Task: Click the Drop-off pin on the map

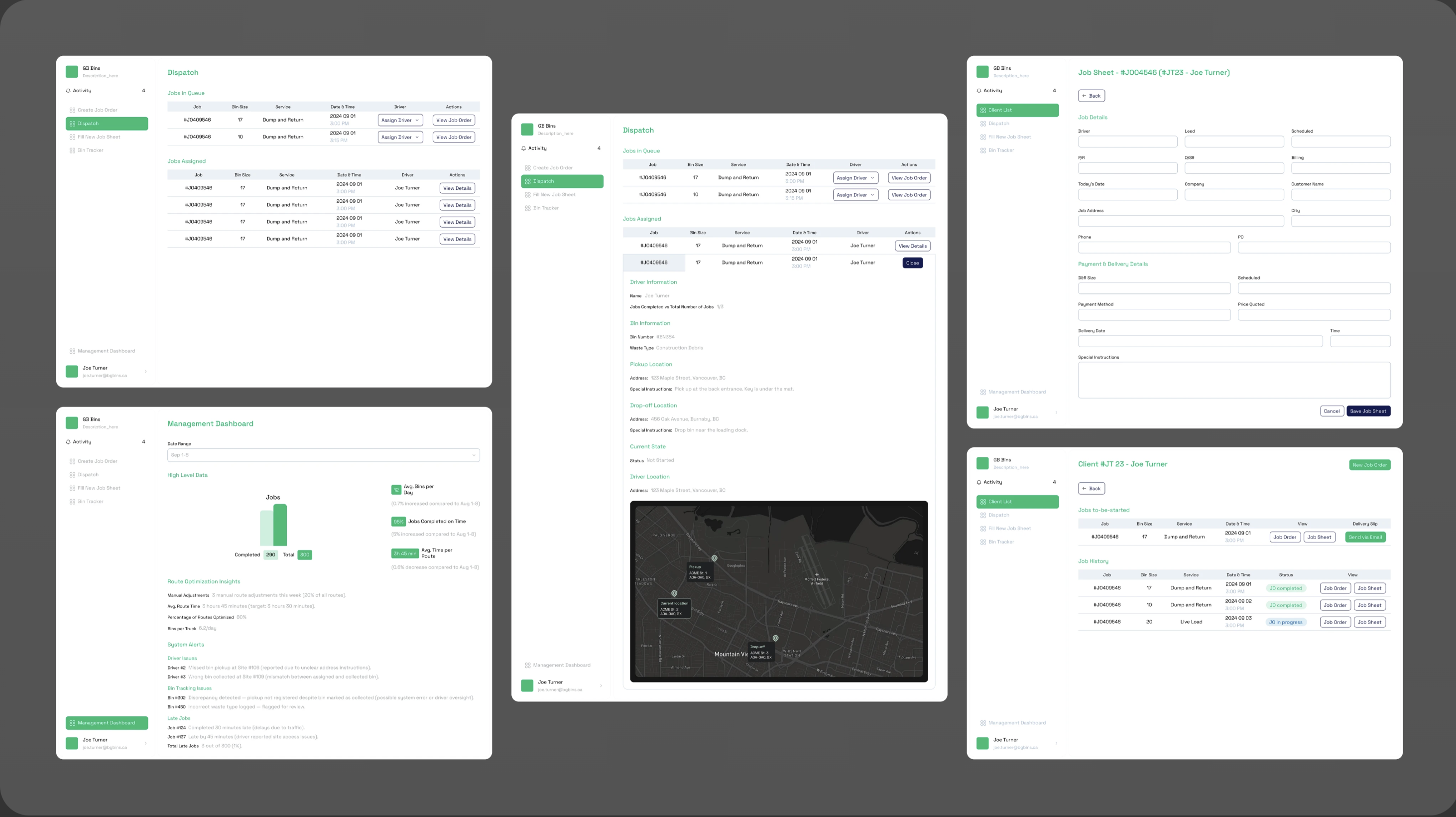Action: click(775, 638)
